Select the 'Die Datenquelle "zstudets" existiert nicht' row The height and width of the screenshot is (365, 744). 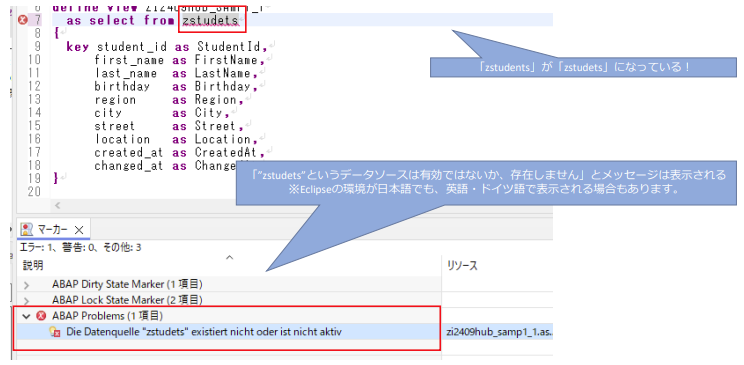pos(229,332)
